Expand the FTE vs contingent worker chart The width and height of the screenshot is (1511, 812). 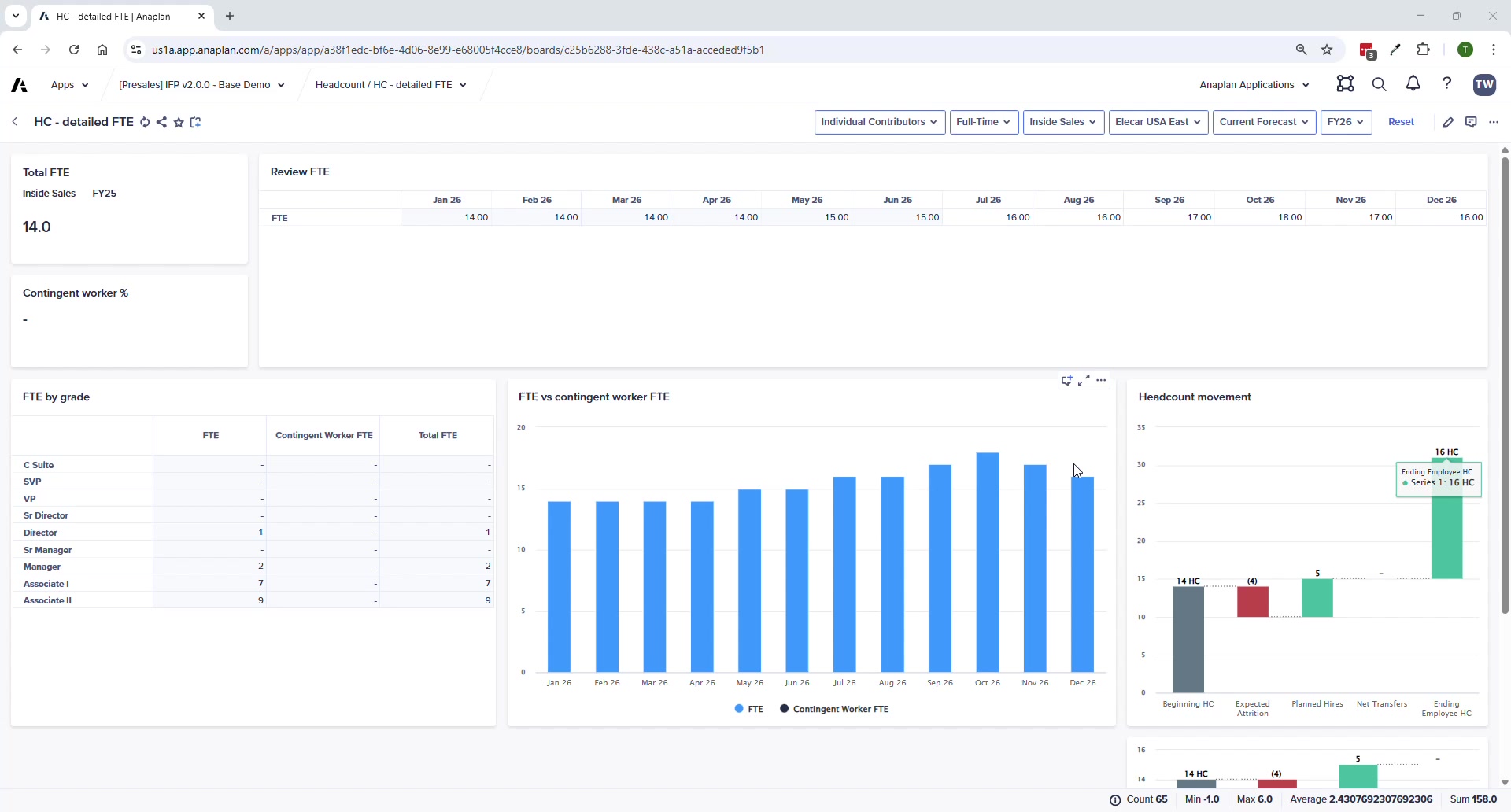[x=1085, y=380]
